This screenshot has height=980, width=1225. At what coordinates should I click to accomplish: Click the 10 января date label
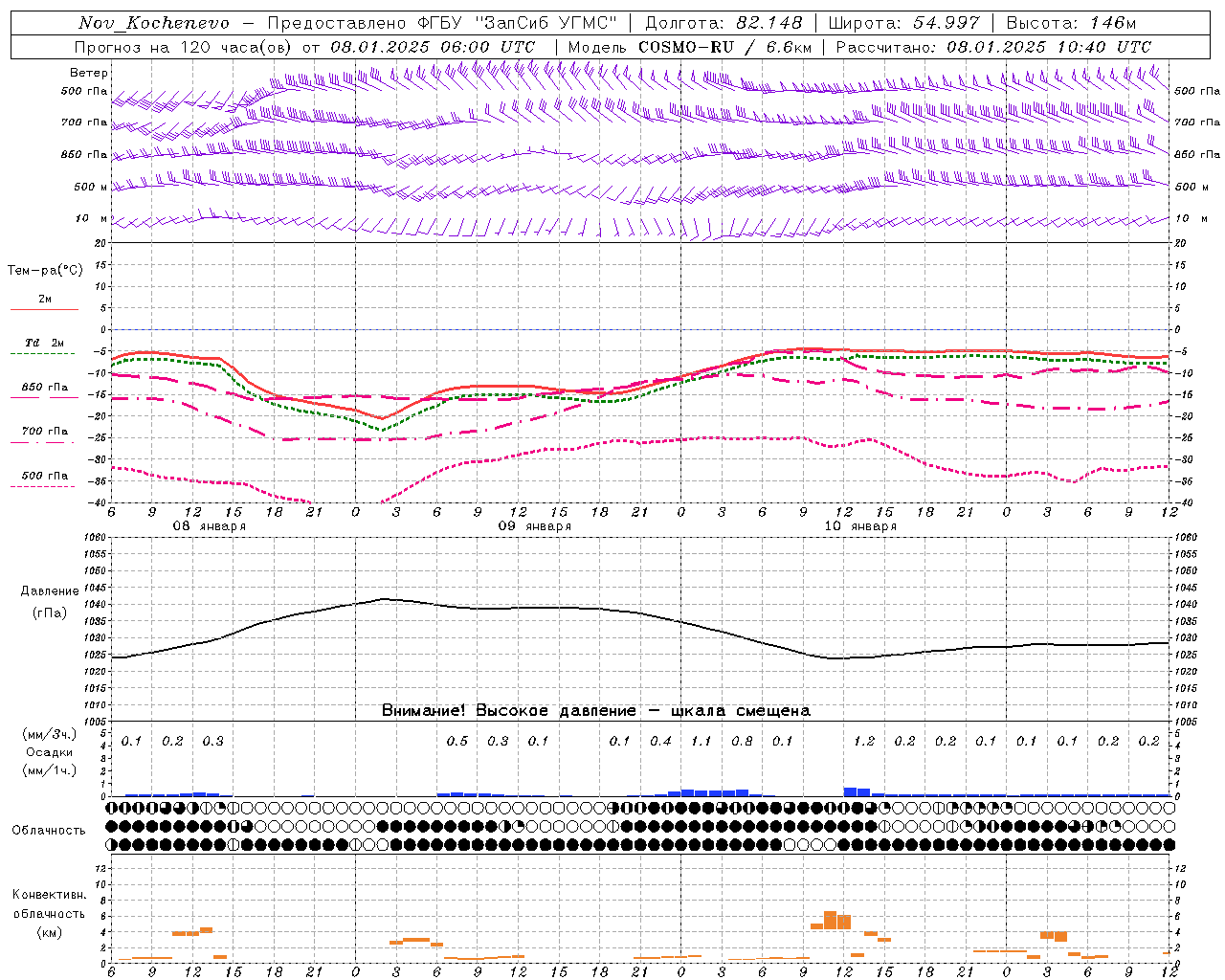click(859, 526)
